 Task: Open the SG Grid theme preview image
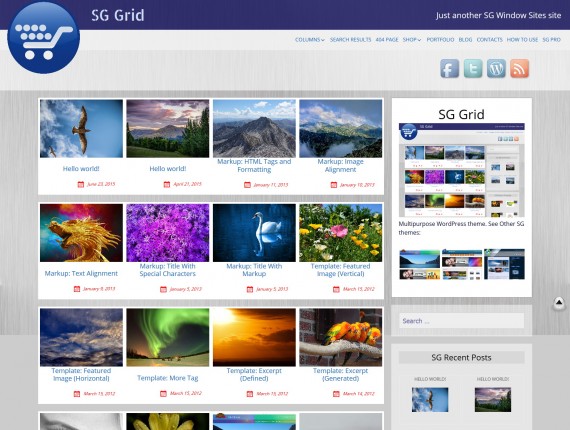pyautogui.click(x=462, y=170)
